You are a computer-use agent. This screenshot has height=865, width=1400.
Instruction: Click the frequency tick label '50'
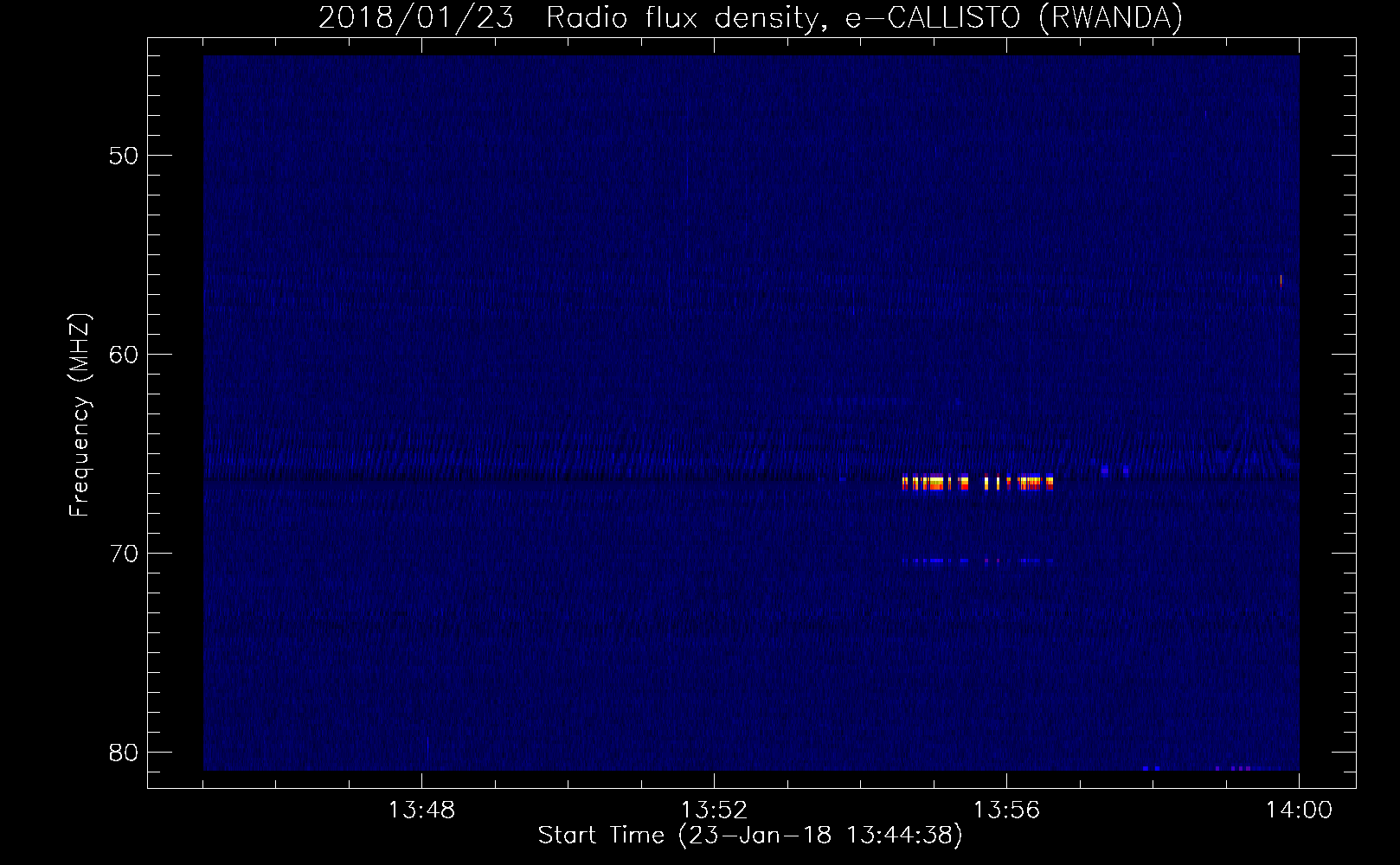(125, 156)
